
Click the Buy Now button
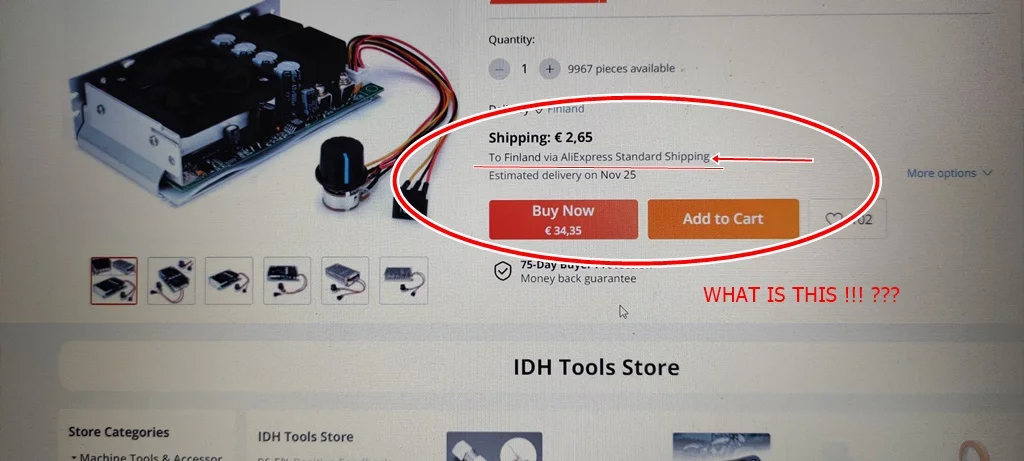click(x=563, y=219)
